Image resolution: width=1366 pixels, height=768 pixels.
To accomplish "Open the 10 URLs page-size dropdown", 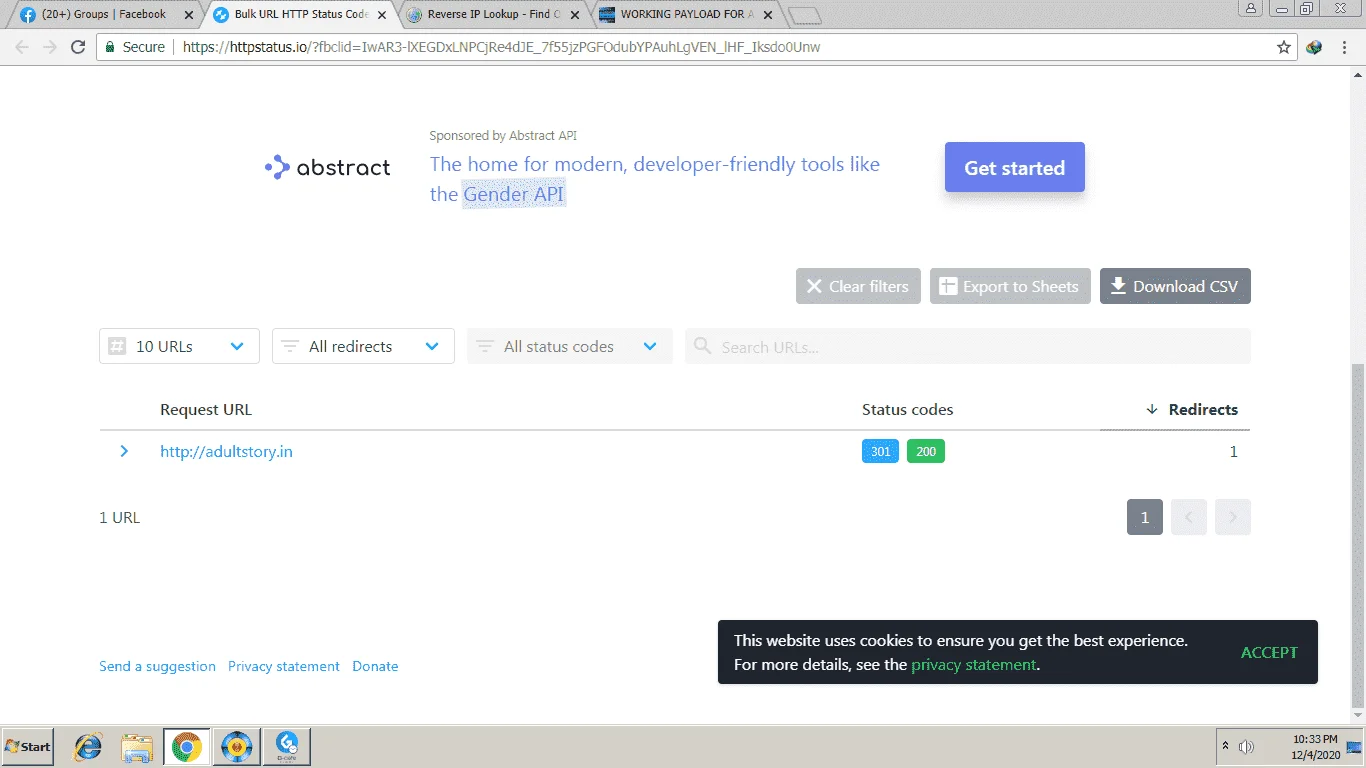I will click(179, 346).
